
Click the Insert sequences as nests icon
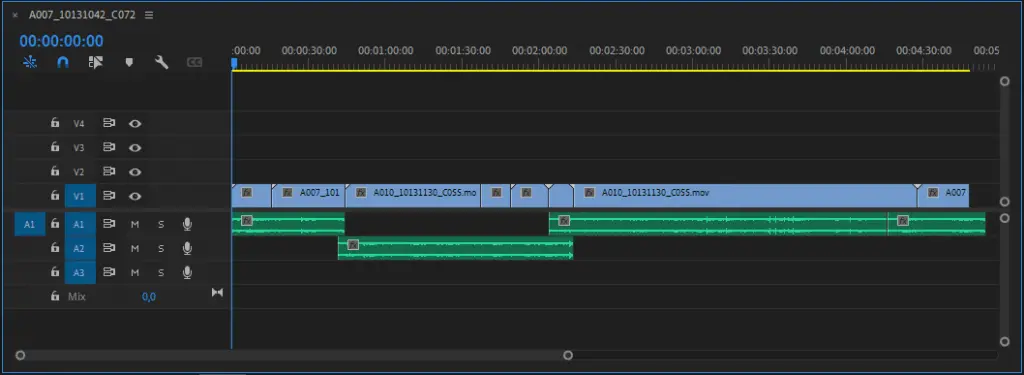30,62
